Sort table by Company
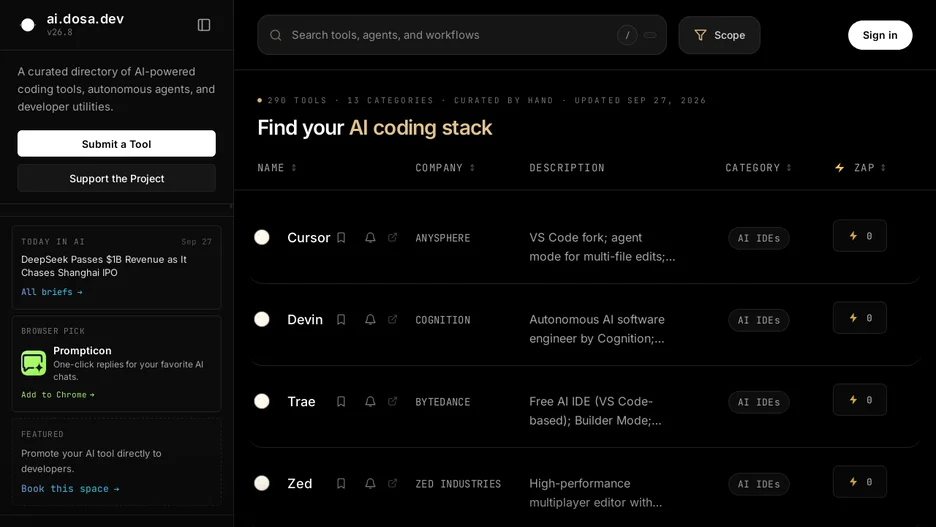This screenshot has width=936, height=527. coord(445,168)
